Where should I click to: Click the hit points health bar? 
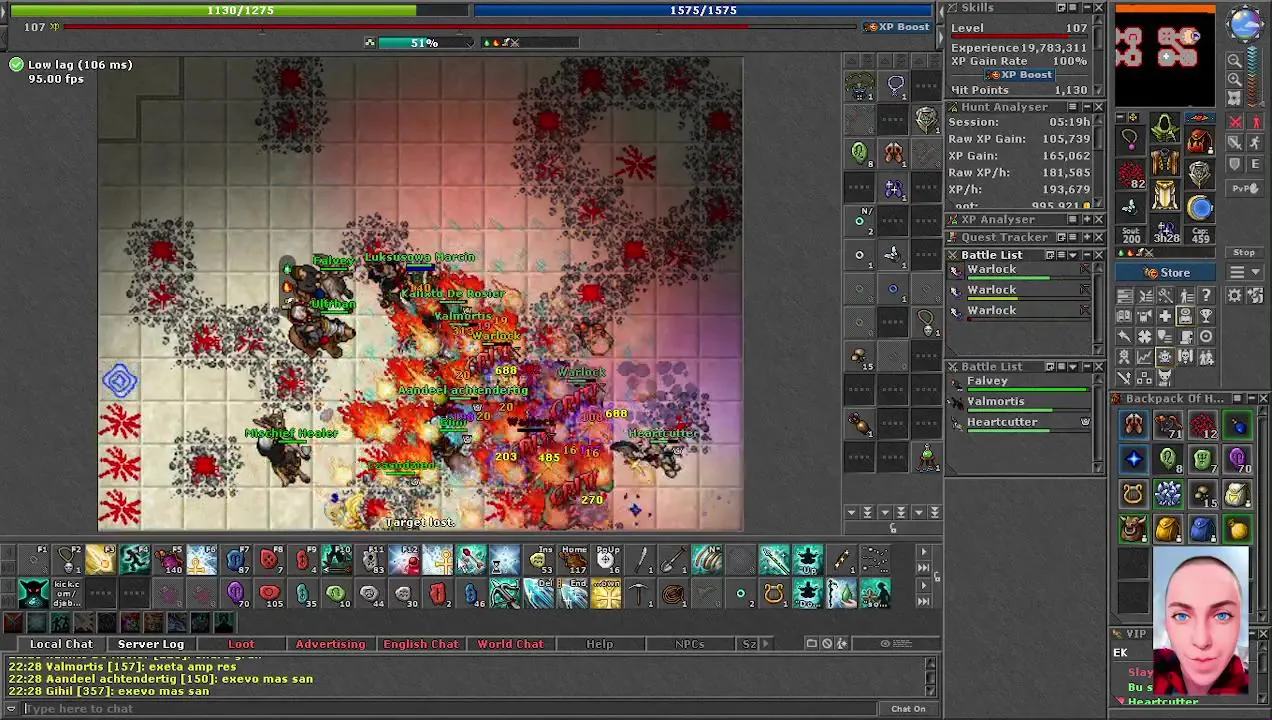pyautogui.click(x=240, y=10)
